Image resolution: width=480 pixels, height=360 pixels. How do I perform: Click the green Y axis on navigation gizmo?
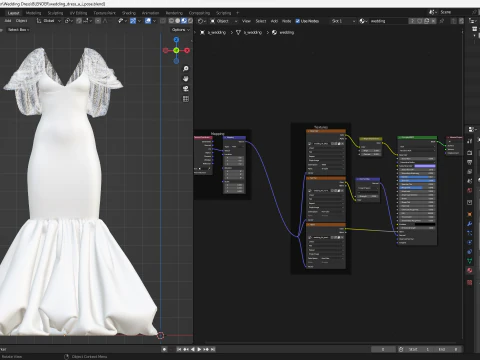pyautogui.click(x=176, y=50)
